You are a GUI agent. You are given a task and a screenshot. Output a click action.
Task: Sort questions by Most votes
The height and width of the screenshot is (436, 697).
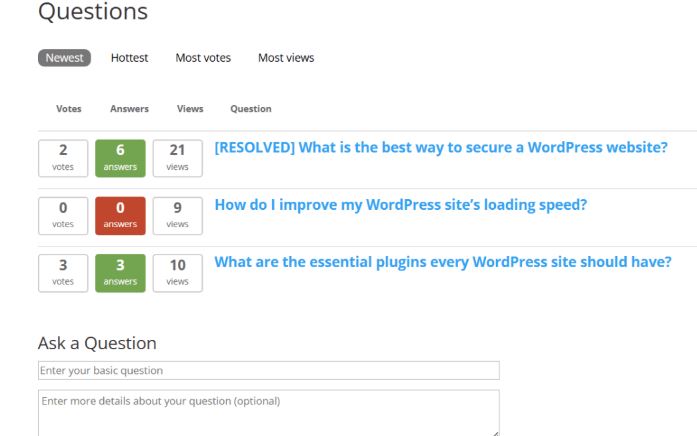point(203,58)
